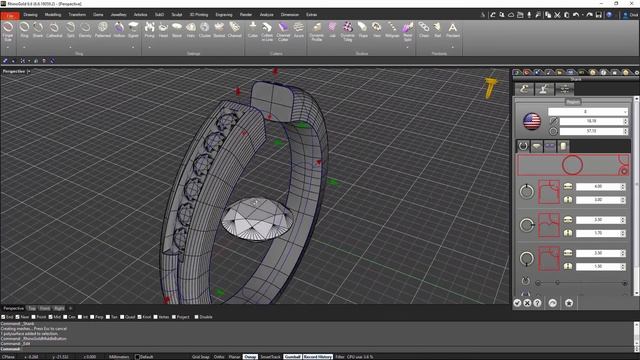The image size is (640, 360).
Task: Select the Cutters in Line tool
Action: (x=267, y=31)
